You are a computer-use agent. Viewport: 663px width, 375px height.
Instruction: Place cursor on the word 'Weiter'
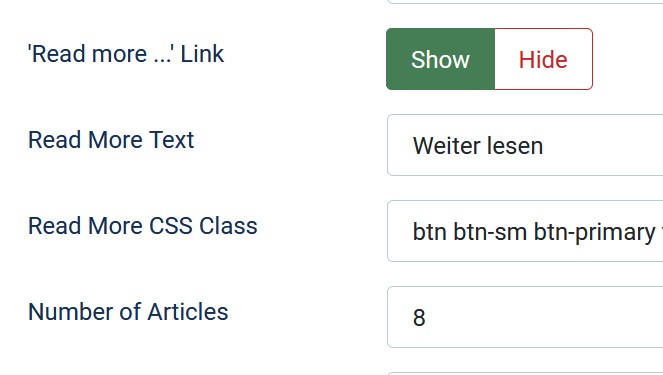click(x=446, y=146)
